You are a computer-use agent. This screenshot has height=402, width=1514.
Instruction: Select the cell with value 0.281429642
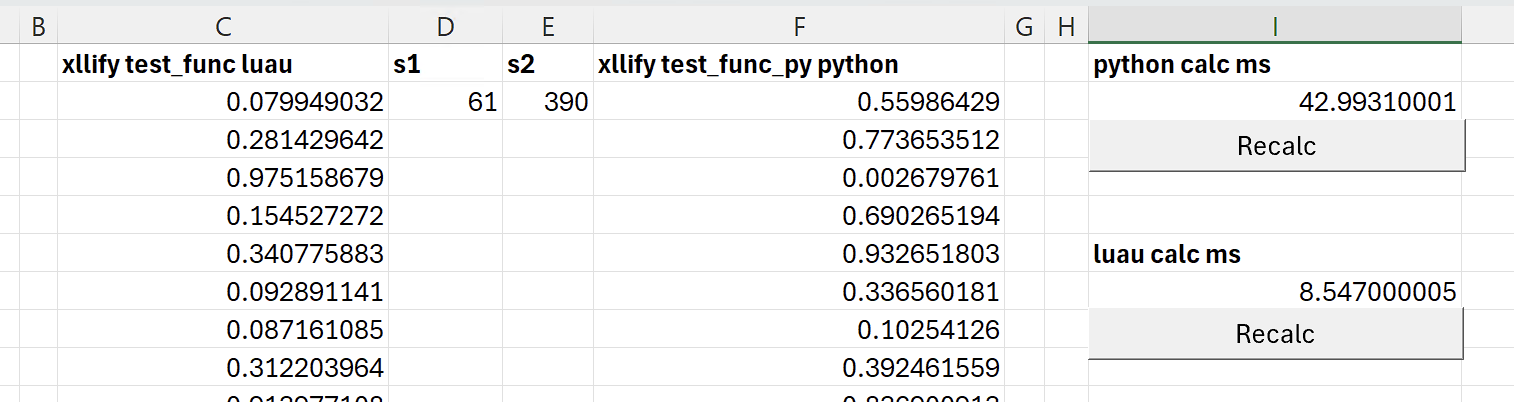click(223, 139)
